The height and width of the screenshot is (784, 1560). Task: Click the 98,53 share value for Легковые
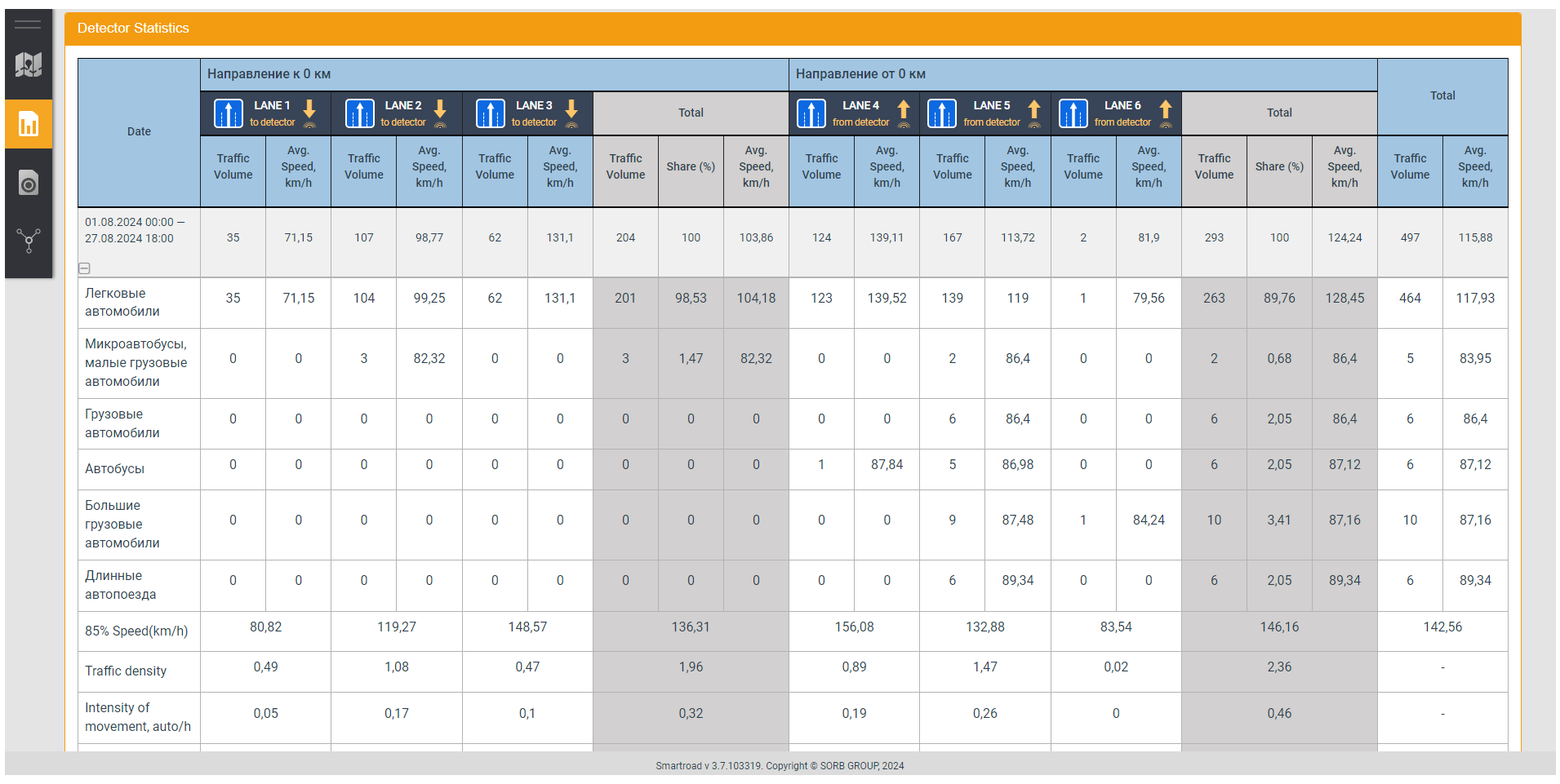pyautogui.click(x=691, y=299)
